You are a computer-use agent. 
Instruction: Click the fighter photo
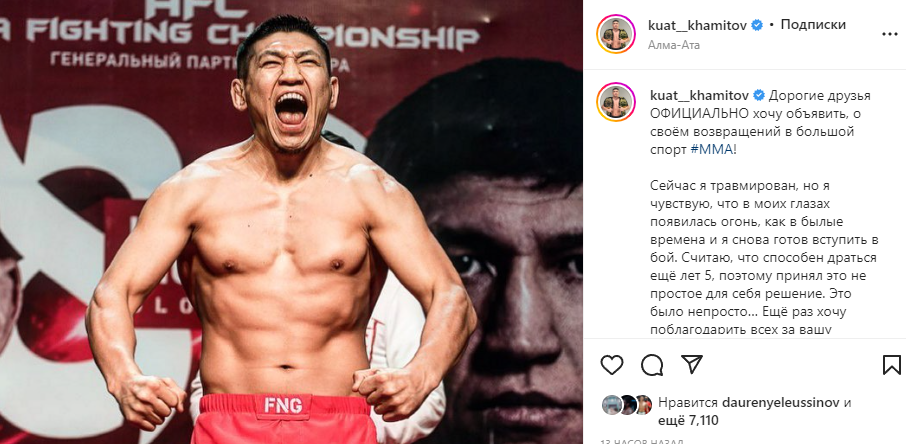coord(291,222)
